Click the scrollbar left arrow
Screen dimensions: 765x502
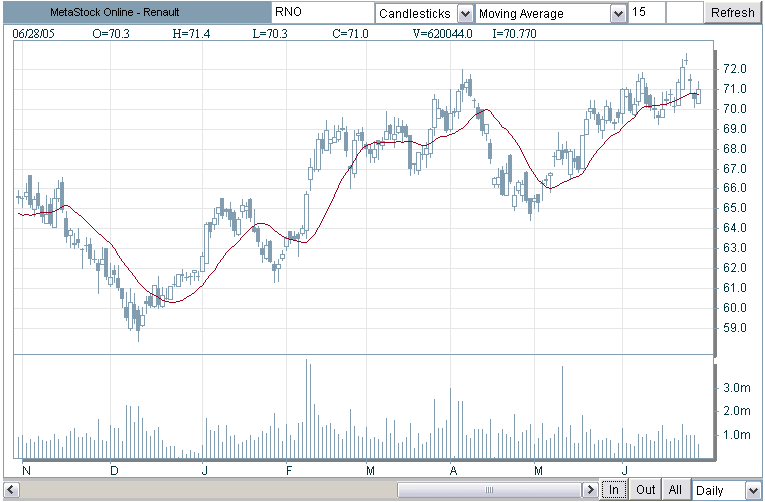pos(12,489)
